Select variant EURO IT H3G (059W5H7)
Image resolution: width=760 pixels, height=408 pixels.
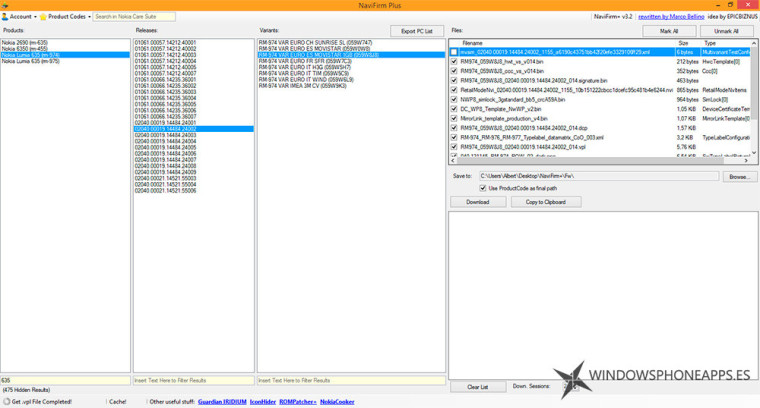click(351, 67)
